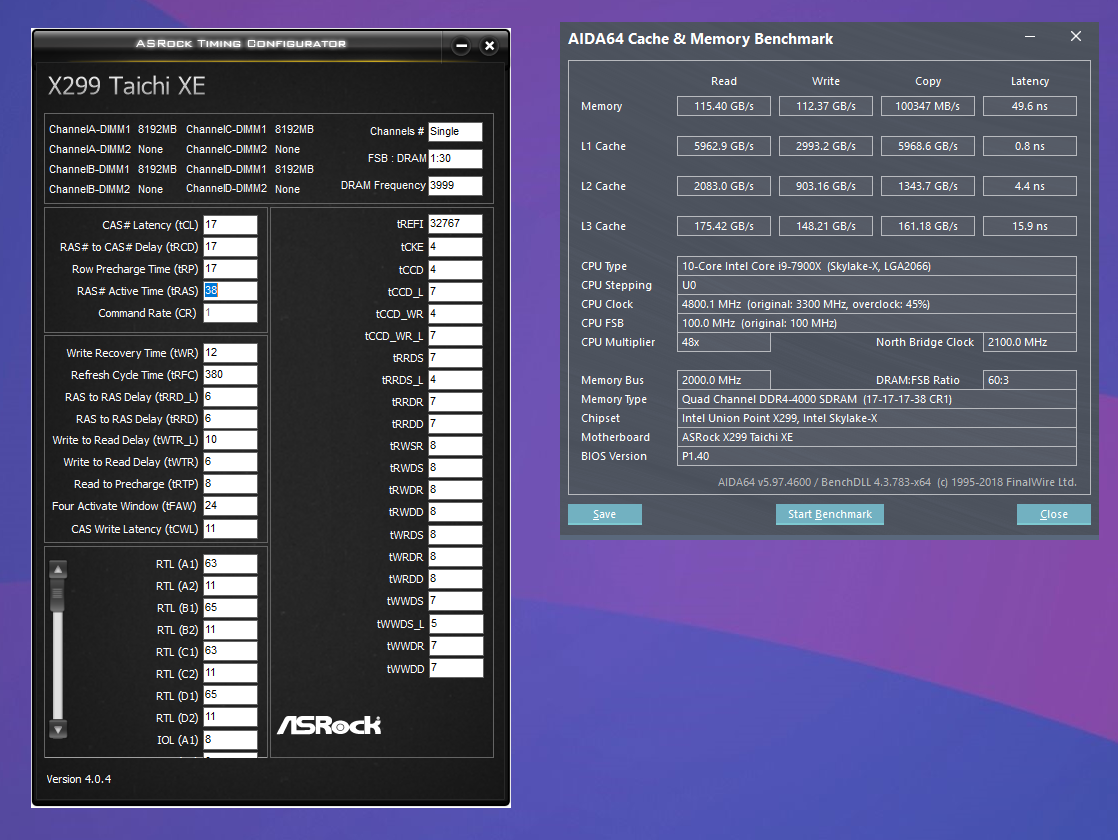Click the Row Precharge Time (tRP) field
Image resolution: width=1118 pixels, height=840 pixels.
[x=230, y=269]
